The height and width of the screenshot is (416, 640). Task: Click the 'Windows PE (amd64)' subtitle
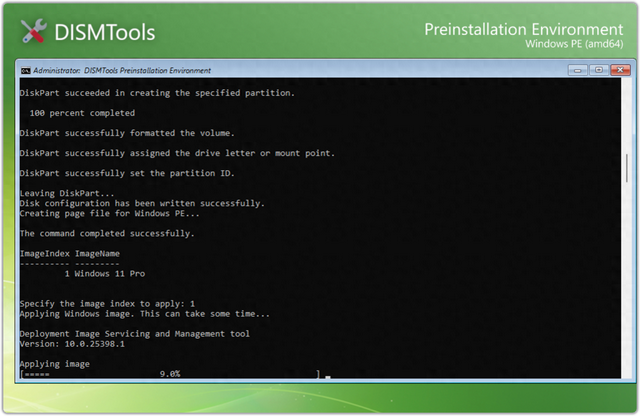[x=574, y=44]
